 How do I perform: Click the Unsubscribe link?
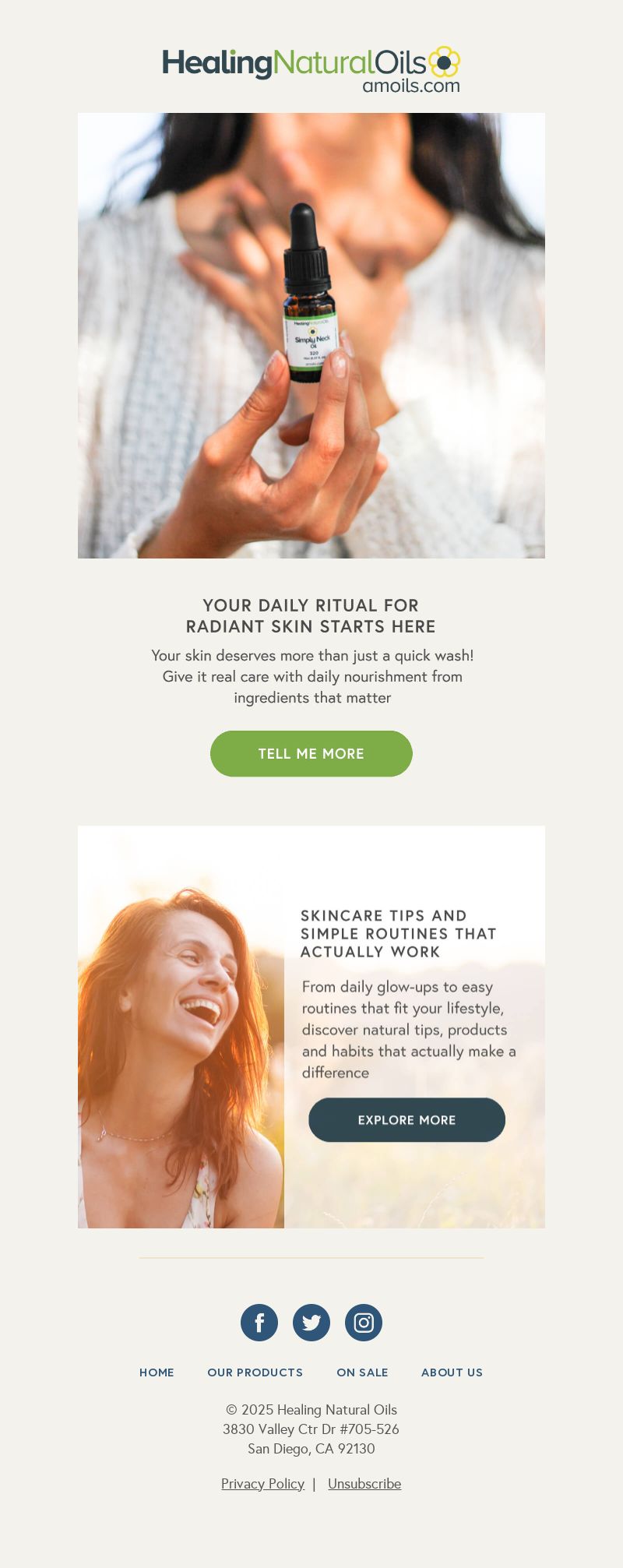(364, 1484)
